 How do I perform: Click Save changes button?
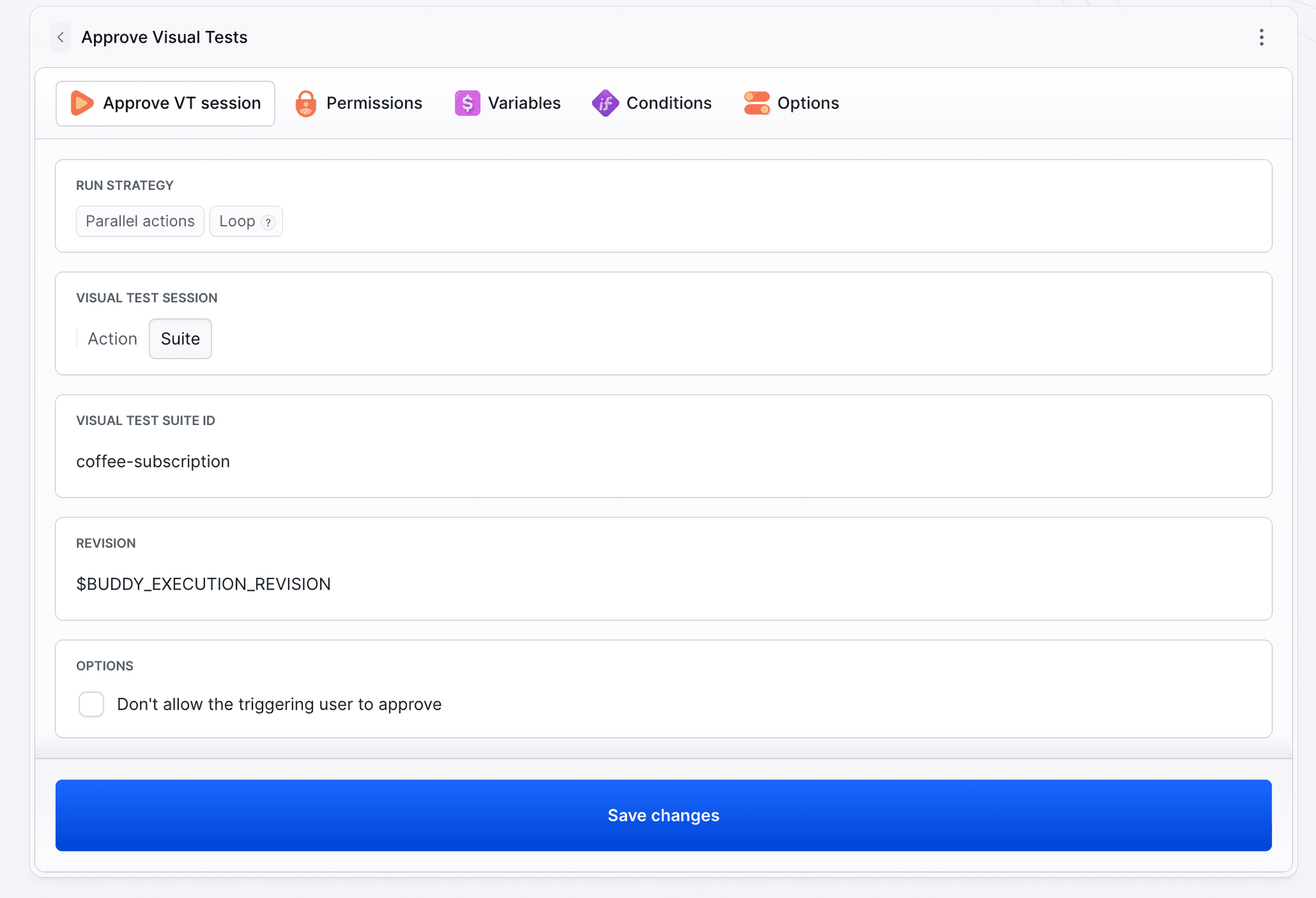point(663,815)
